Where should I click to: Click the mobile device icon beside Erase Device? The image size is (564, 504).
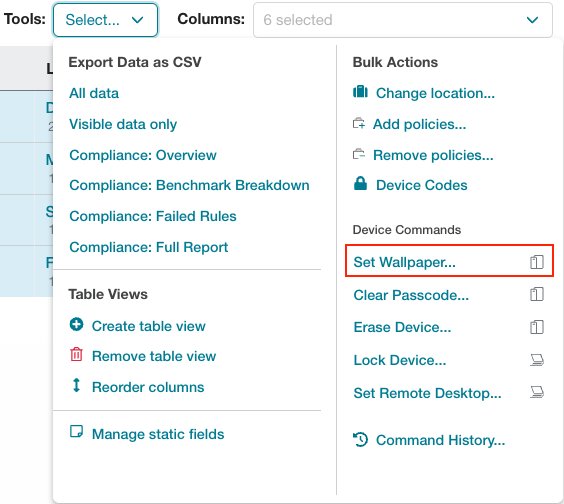(537, 327)
